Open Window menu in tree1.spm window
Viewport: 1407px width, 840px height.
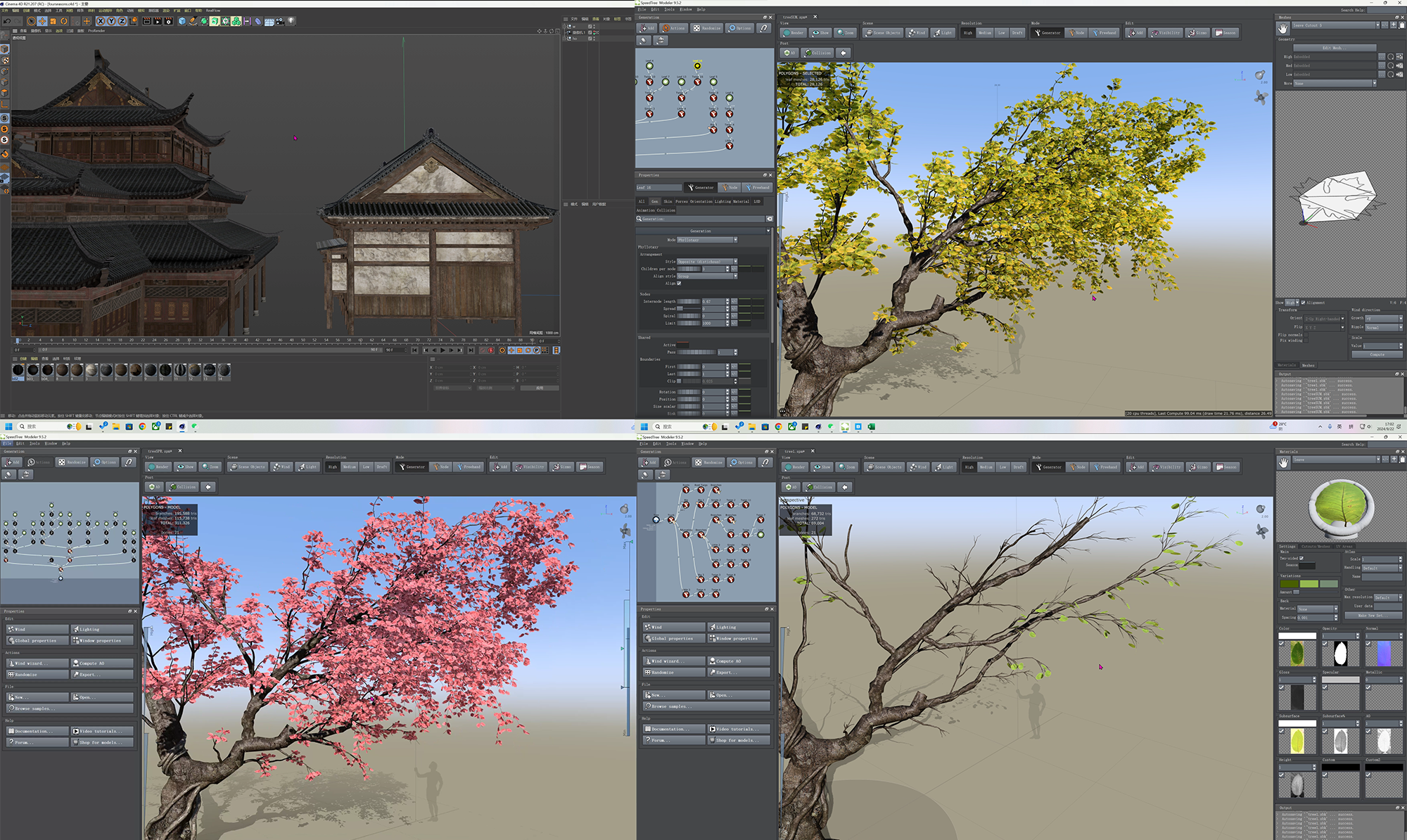[687, 443]
